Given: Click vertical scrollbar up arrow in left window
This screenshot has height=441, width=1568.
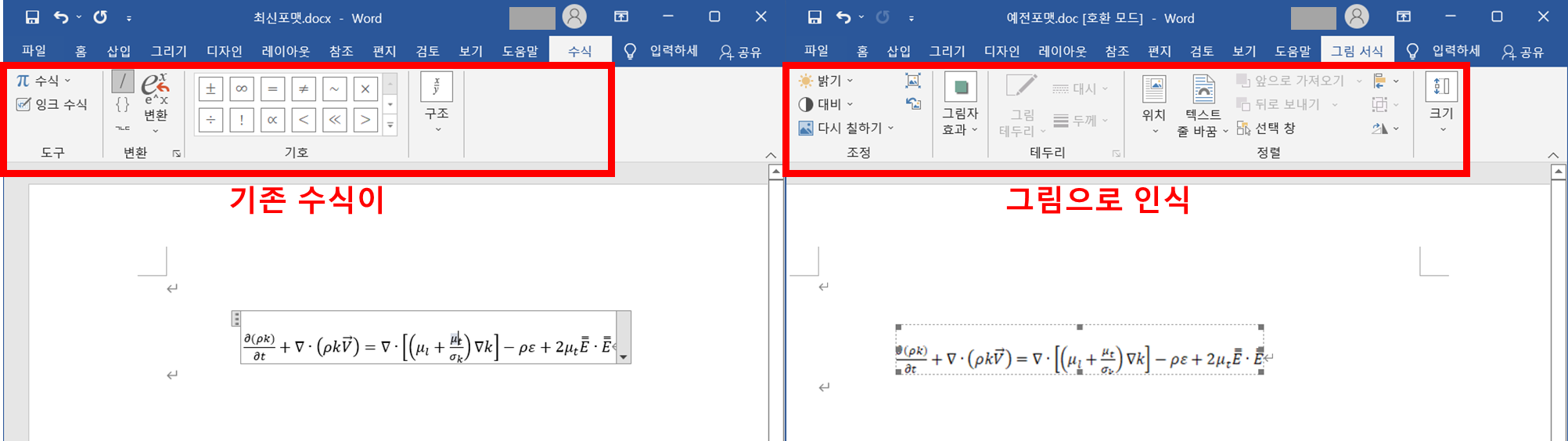Looking at the screenshot, I should 775,172.
